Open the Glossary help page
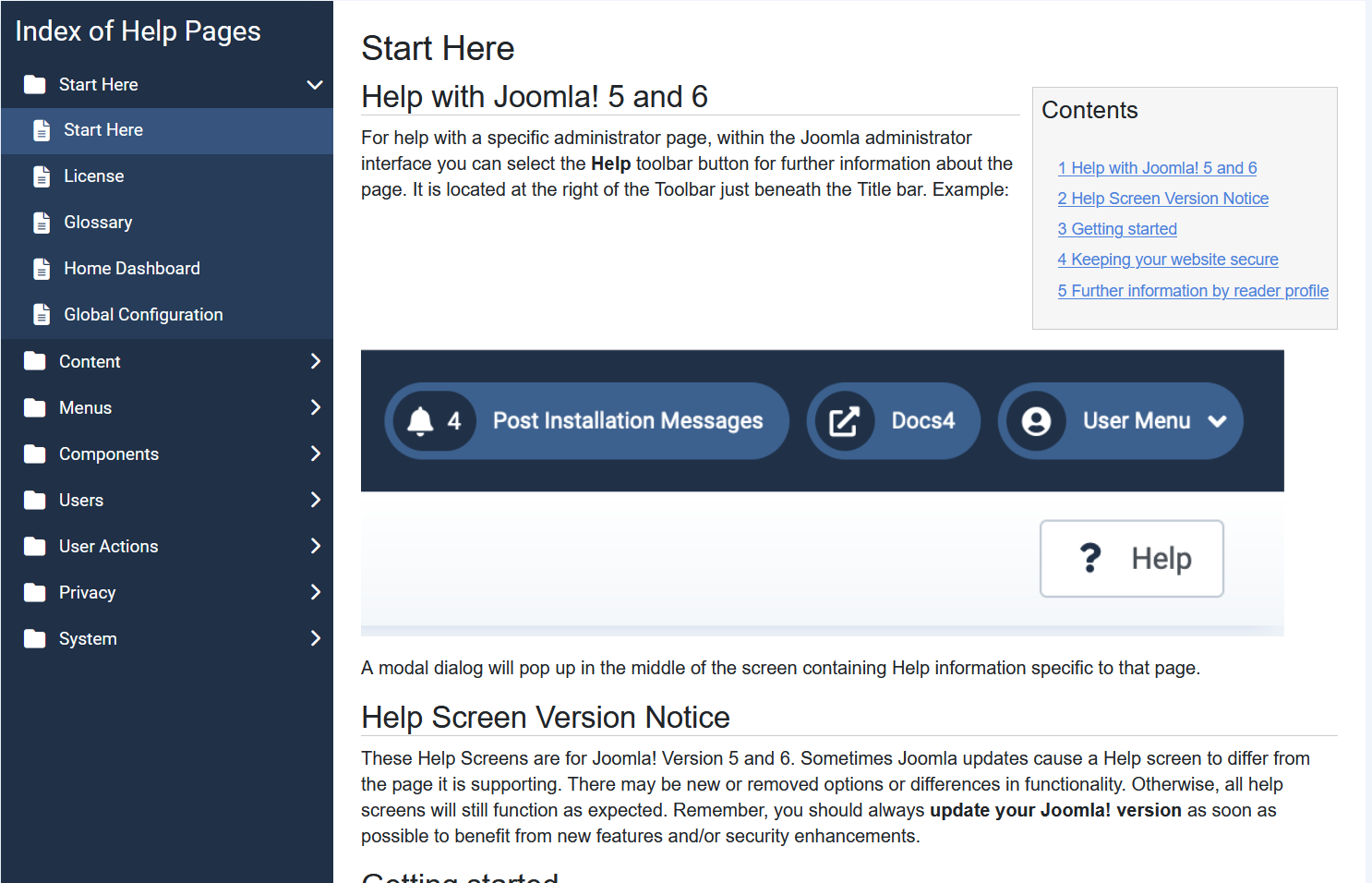Viewport: 1372px width, 883px height. (167, 223)
